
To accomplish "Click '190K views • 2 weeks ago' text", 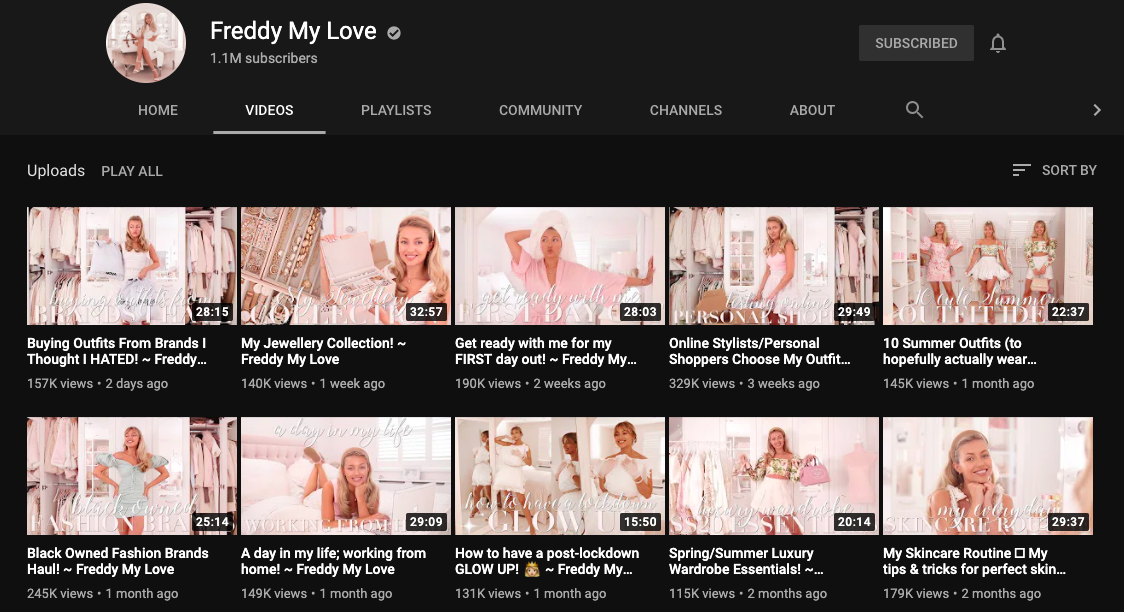I will point(530,383).
